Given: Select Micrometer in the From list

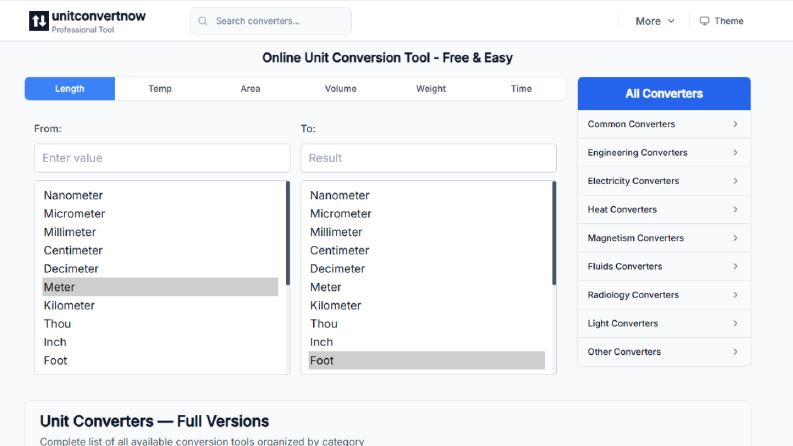Looking at the screenshot, I should (160, 213).
